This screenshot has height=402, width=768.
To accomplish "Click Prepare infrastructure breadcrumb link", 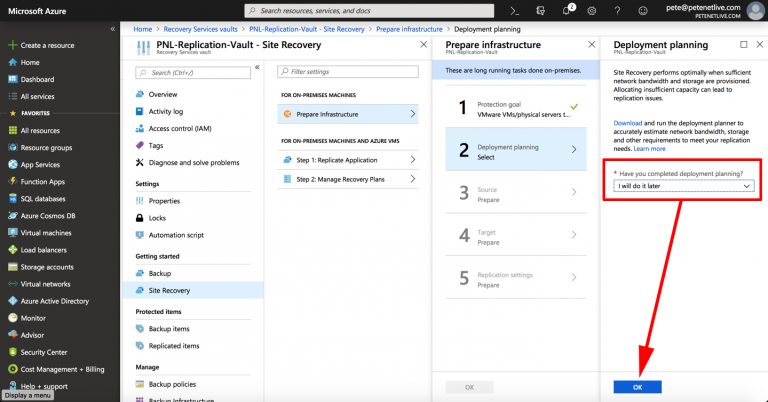I will [x=409, y=29].
